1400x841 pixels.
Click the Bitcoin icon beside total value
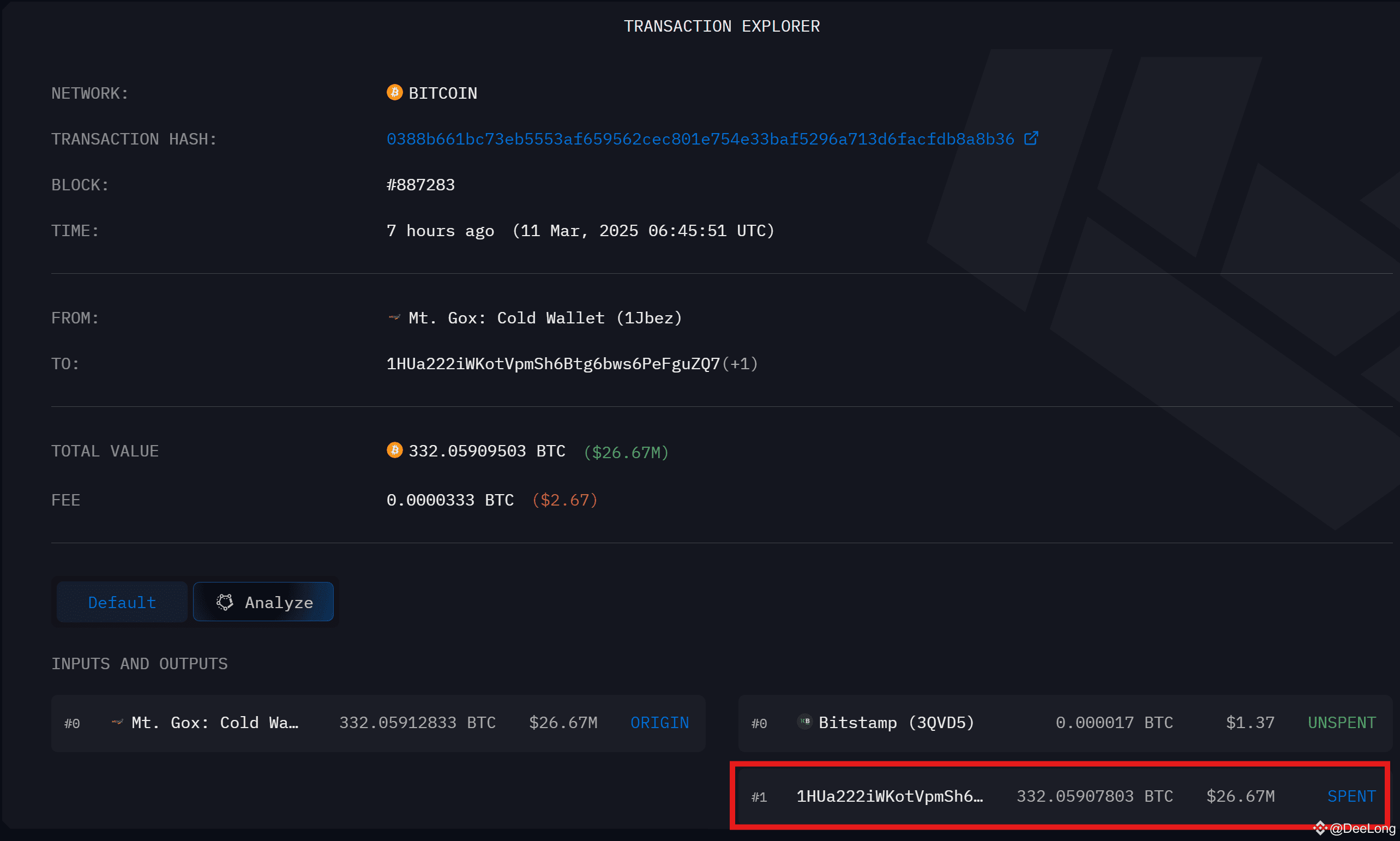(394, 450)
